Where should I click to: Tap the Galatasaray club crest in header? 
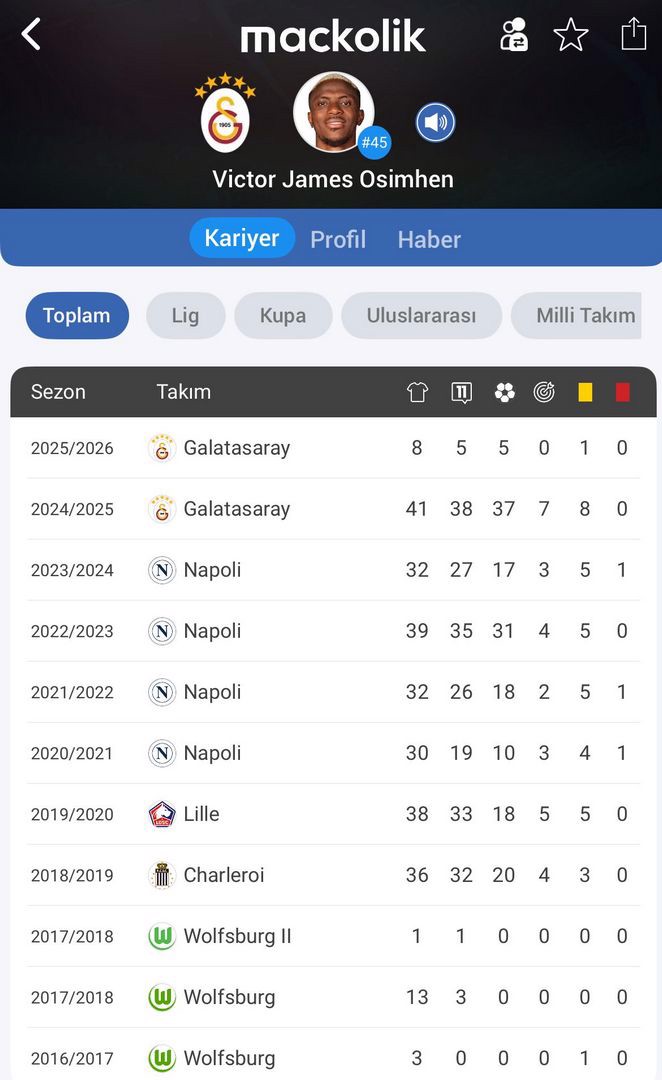pos(226,117)
